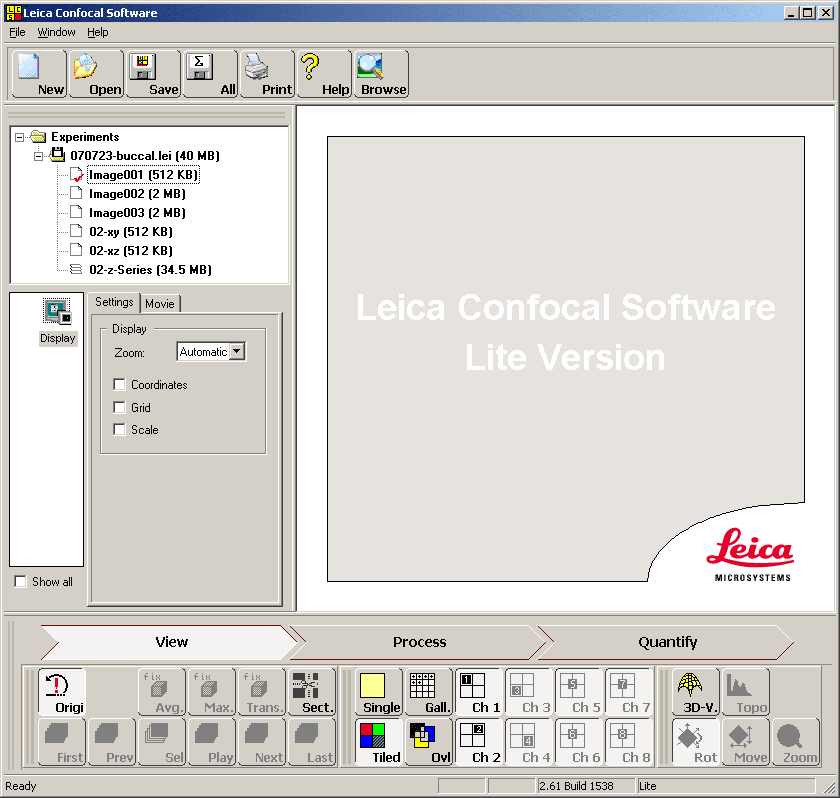The image size is (840, 798).
Task: Save the experiment with the Save button
Action: tap(153, 74)
